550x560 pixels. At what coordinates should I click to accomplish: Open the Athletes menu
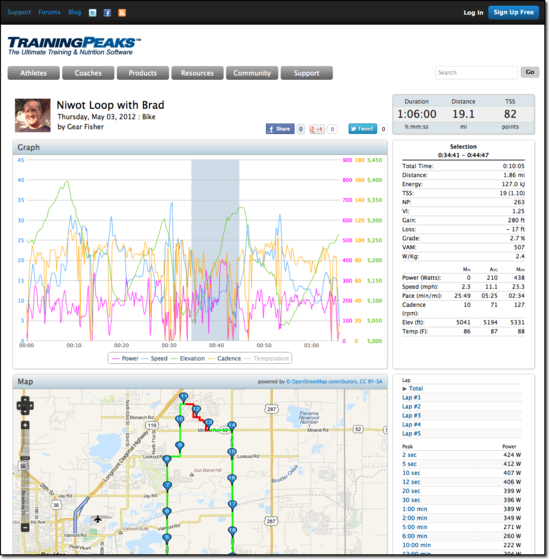click(34, 73)
